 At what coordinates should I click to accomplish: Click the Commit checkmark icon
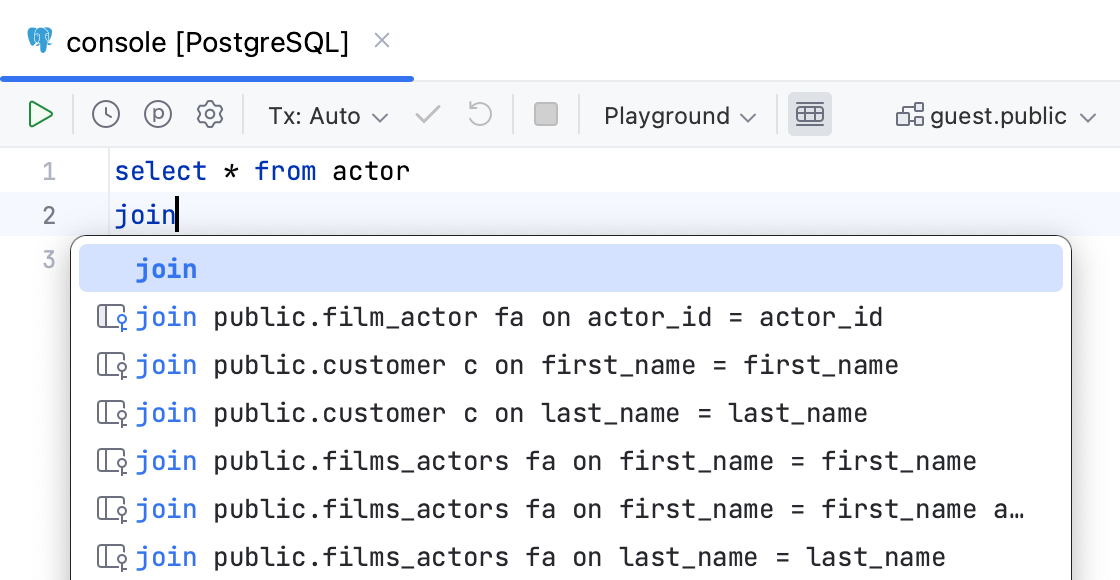click(x=428, y=115)
